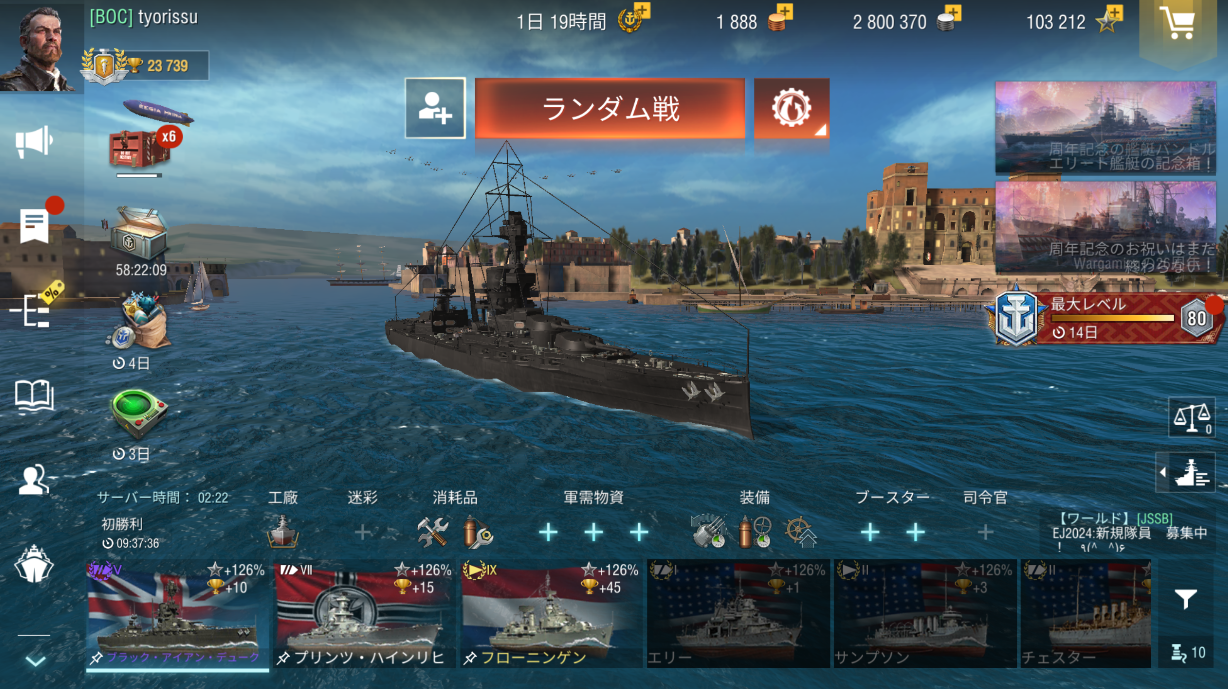Open the shop cart icon
The image size is (1228, 689).
click(1182, 25)
